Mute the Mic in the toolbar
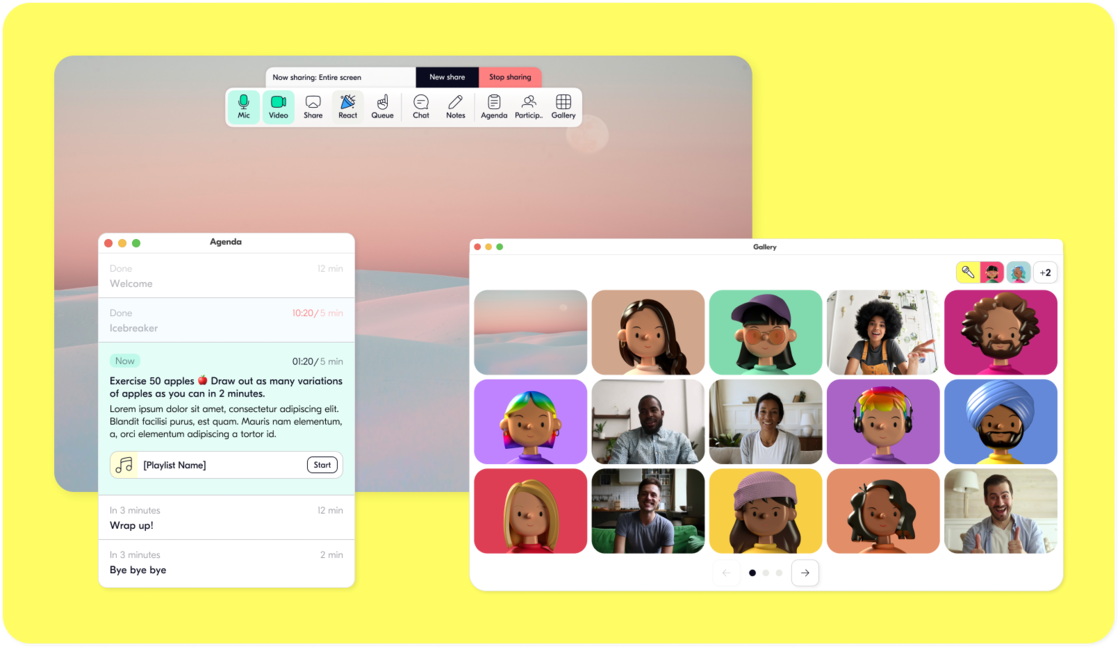1120x649 pixels. click(x=243, y=106)
